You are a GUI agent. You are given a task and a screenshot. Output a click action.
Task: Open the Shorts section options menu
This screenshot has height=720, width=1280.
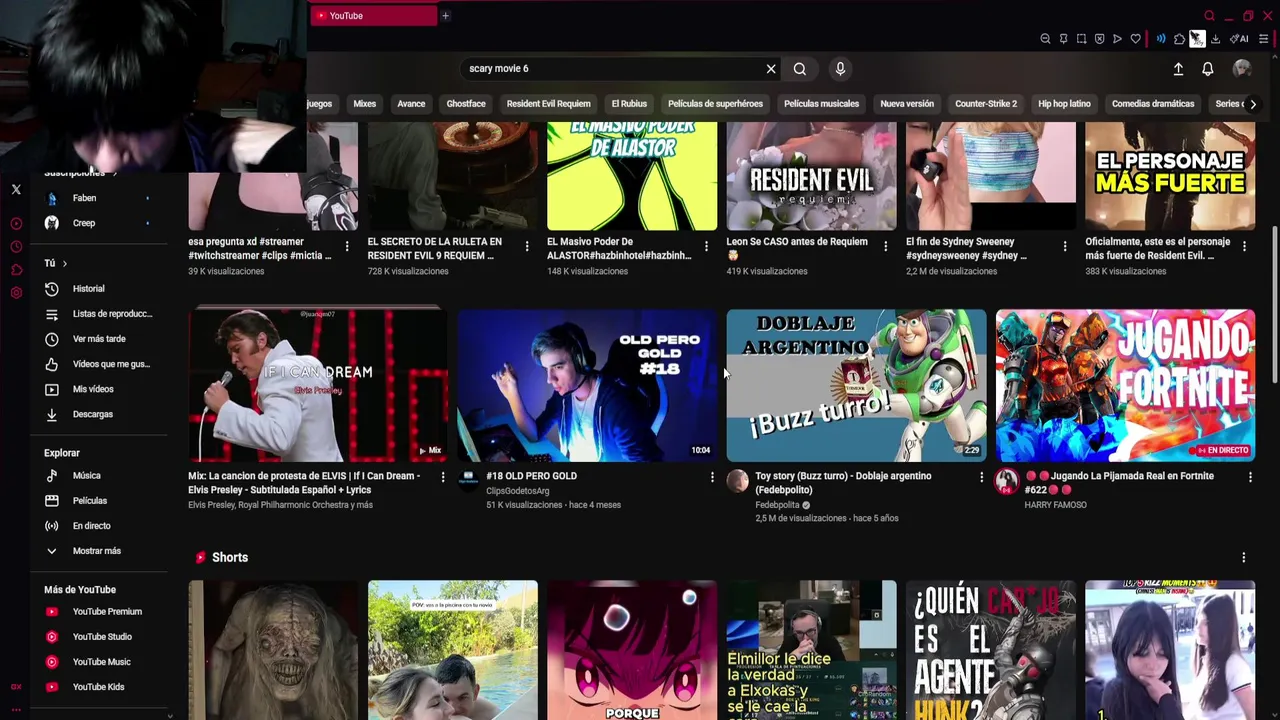point(1243,557)
